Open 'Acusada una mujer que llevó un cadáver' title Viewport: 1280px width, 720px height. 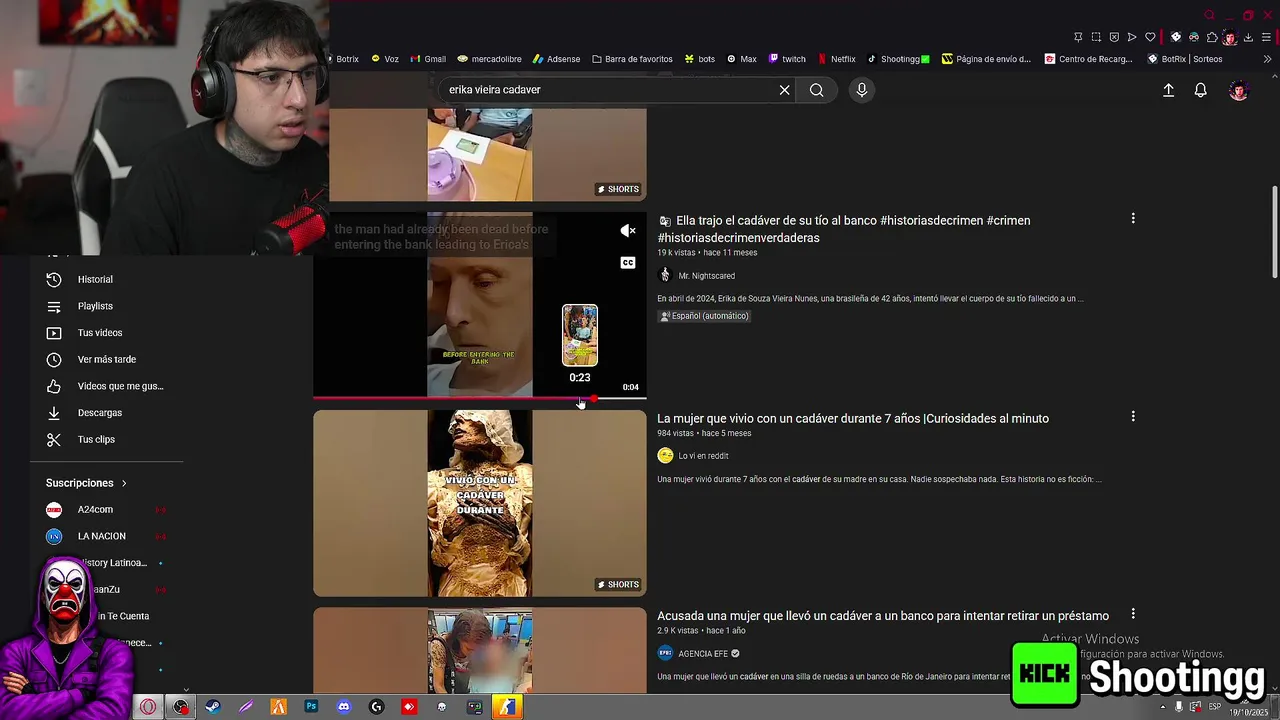tap(883, 616)
